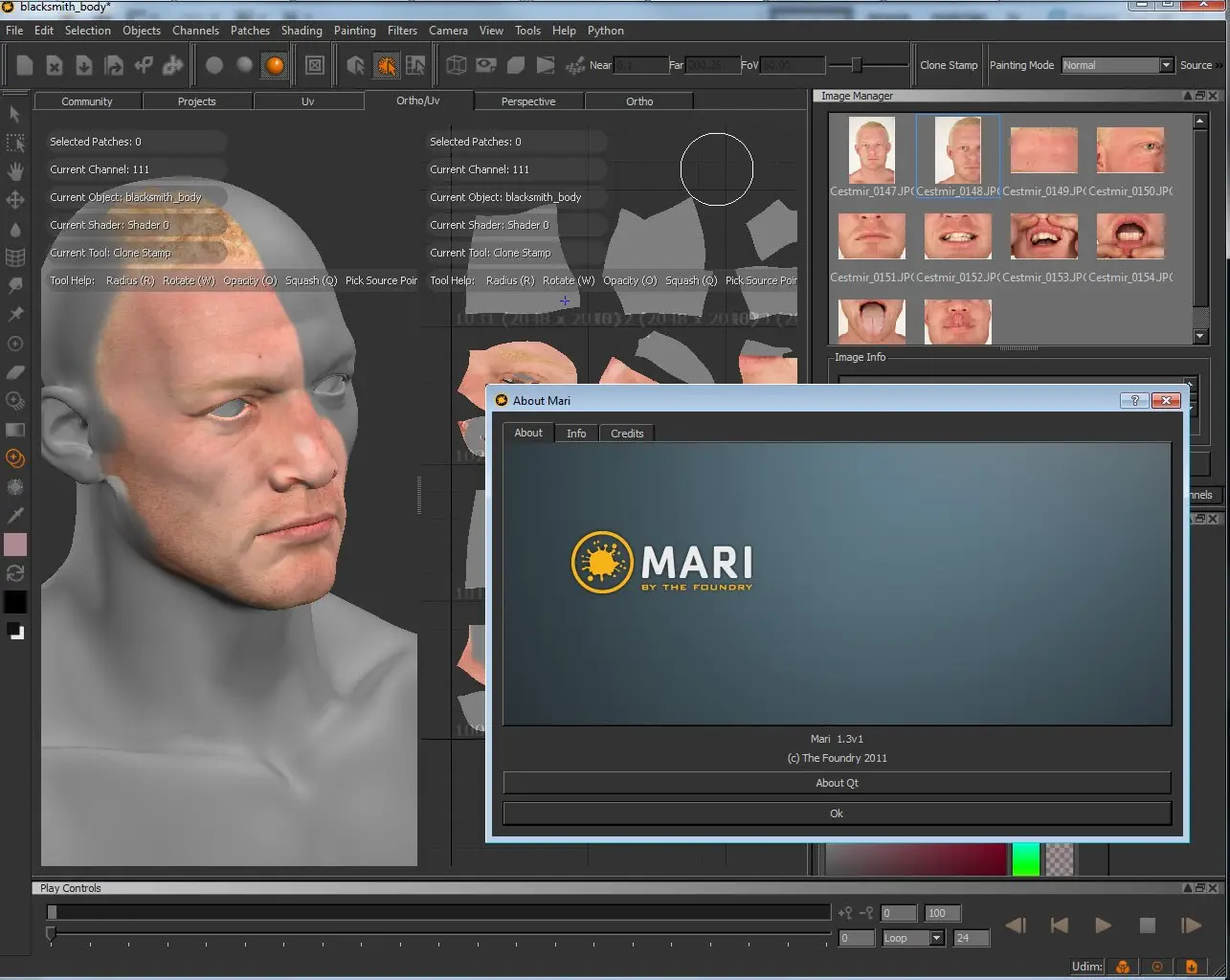Choose the Color Picker eyedropper tool

(x=15, y=516)
